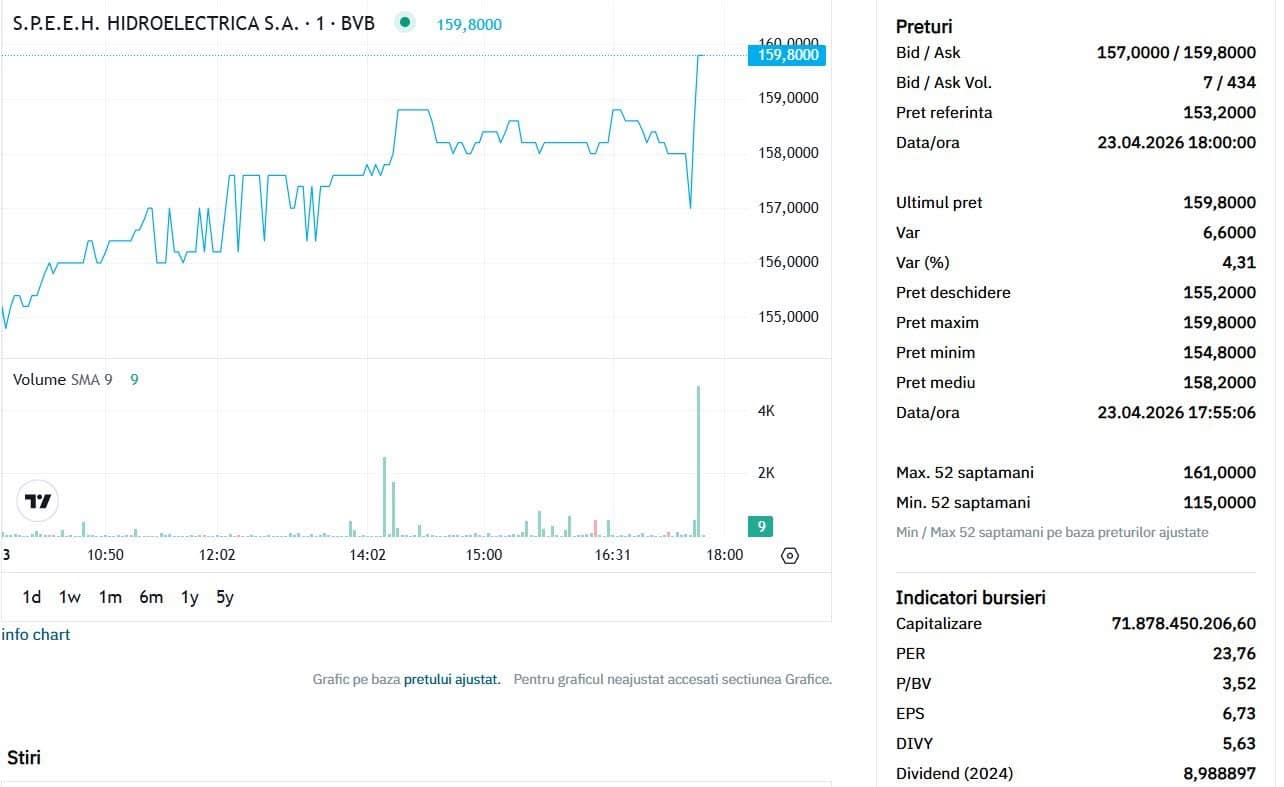Click the red volume bar near 16:31
The height and width of the screenshot is (787, 1284).
pyautogui.click(x=596, y=528)
